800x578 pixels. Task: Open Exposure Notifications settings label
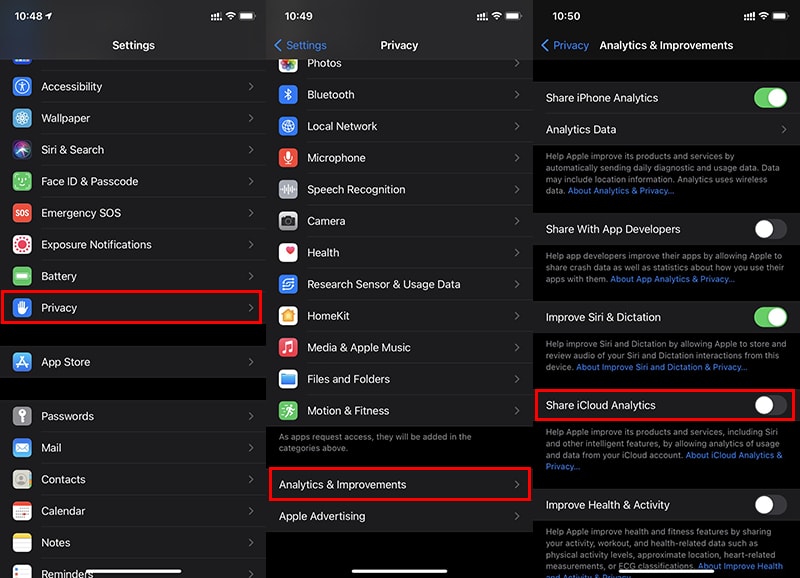96,245
